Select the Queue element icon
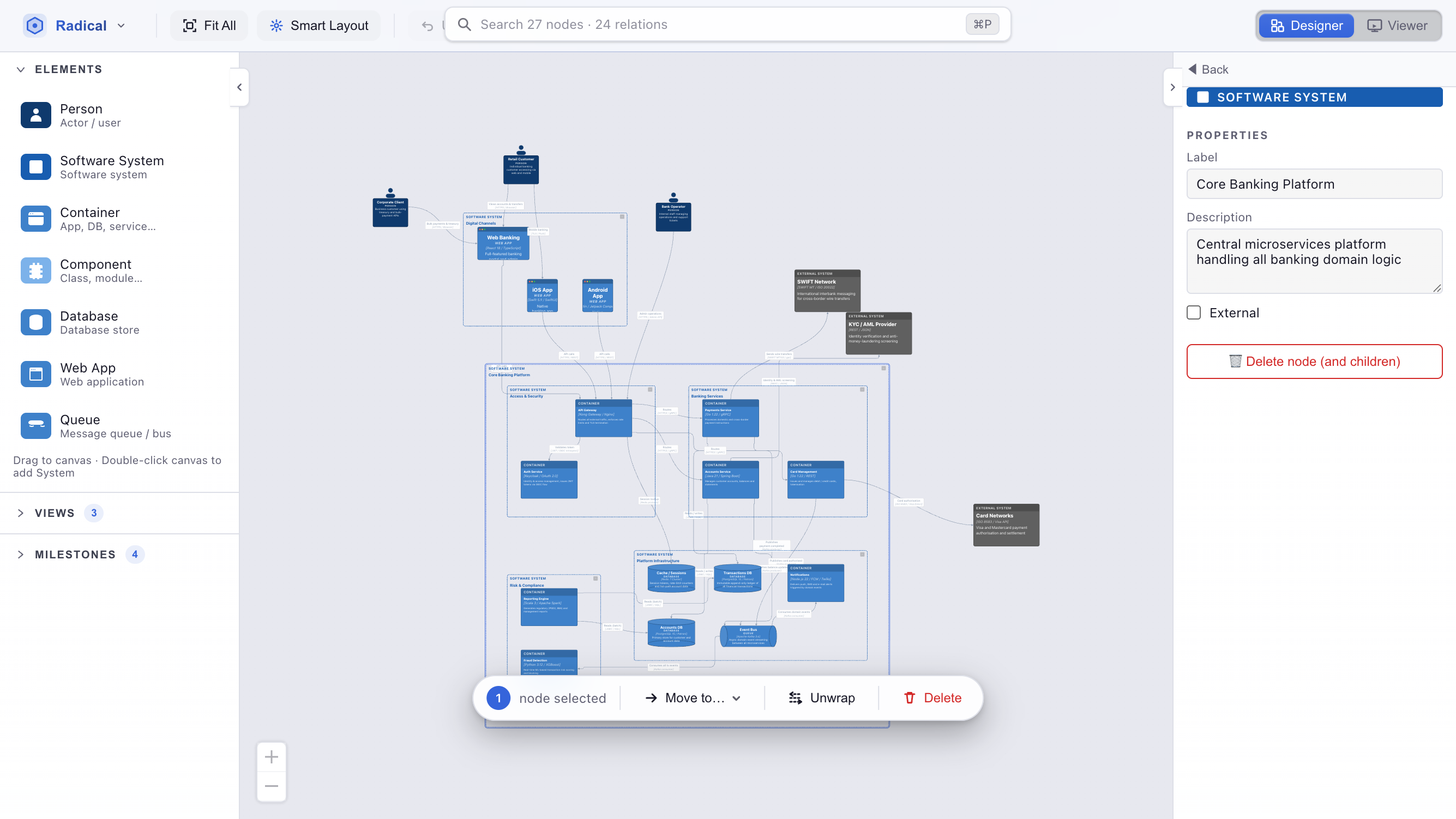The image size is (1456, 819). (35, 426)
